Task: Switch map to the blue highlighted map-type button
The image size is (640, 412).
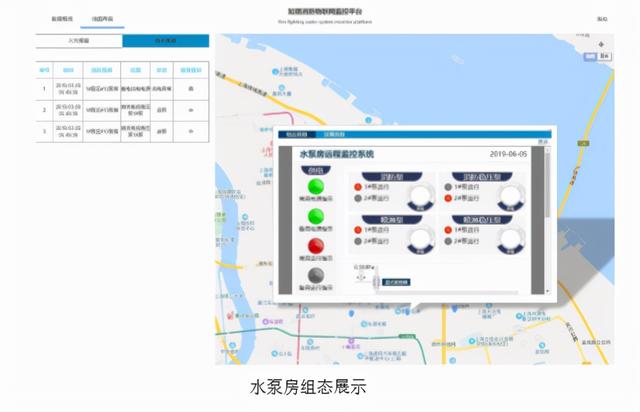Action: pos(590,56)
